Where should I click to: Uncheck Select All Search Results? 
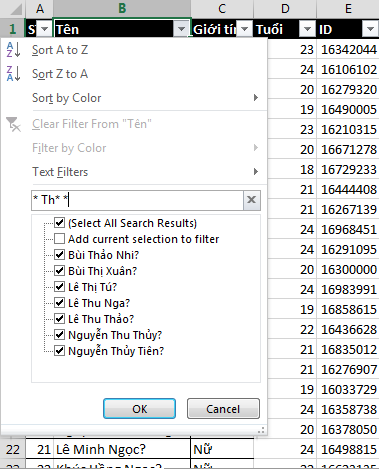point(59,223)
